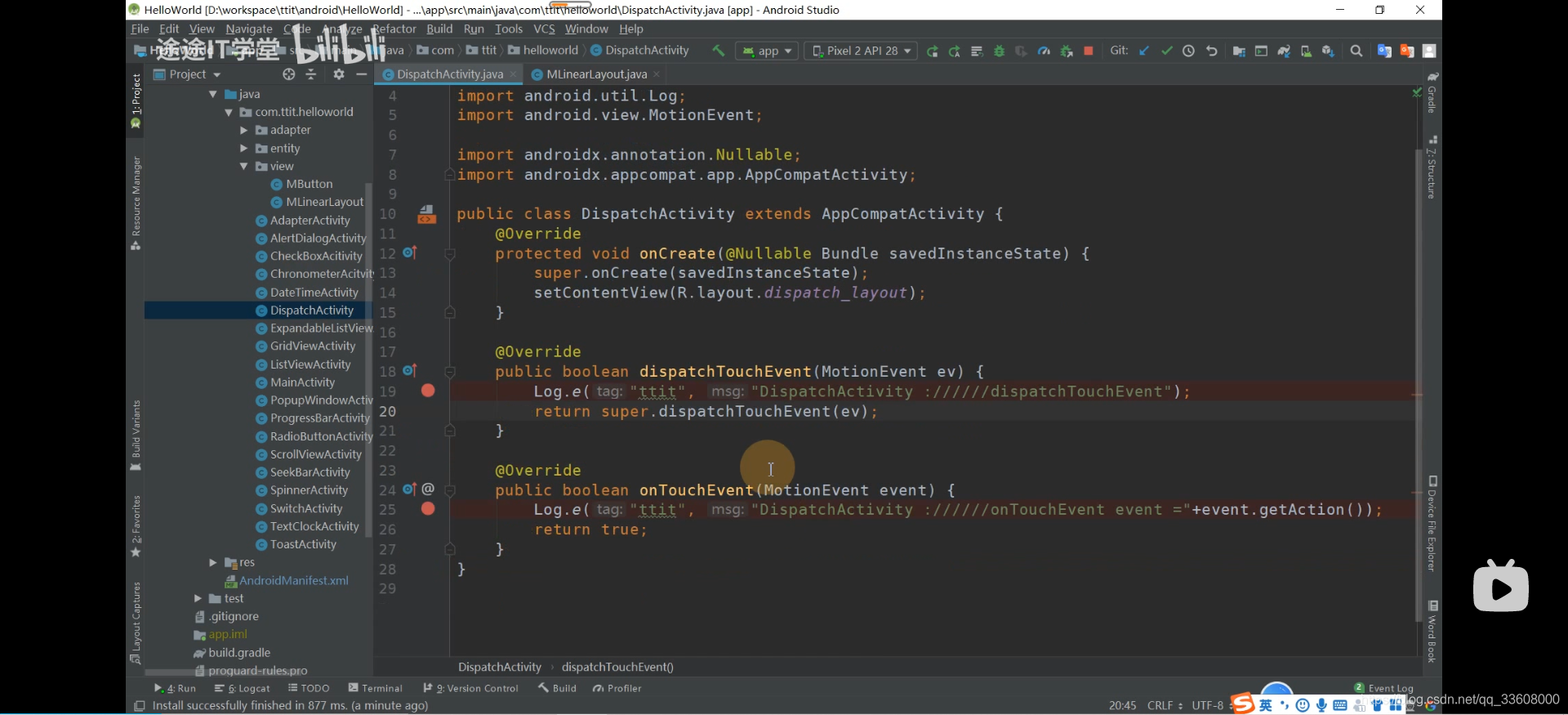Switch to MLinearLayout.java tab
The width and height of the screenshot is (1568, 715).
tap(596, 74)
